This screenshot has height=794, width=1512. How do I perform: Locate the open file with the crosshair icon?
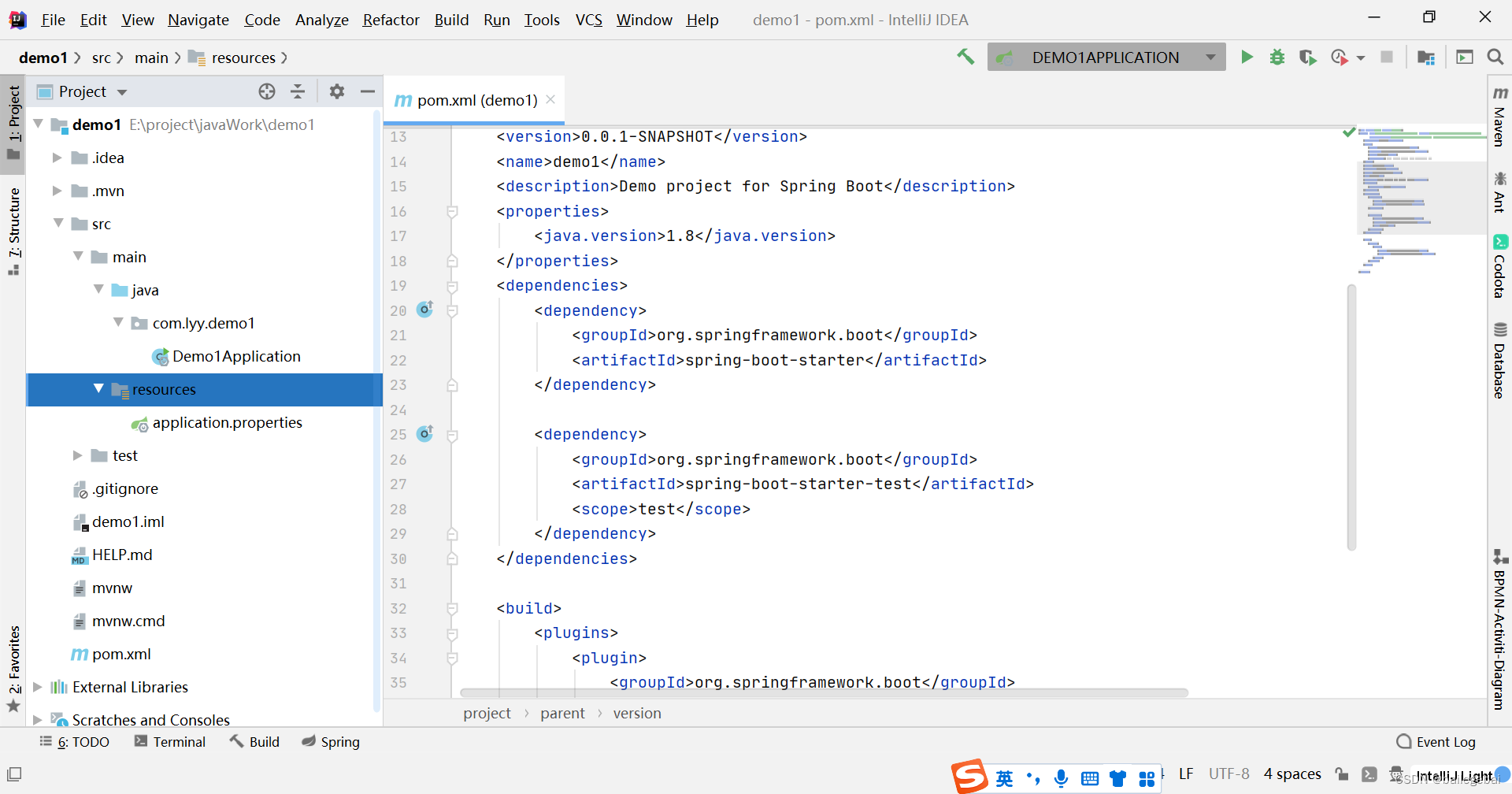coord(267,91)
